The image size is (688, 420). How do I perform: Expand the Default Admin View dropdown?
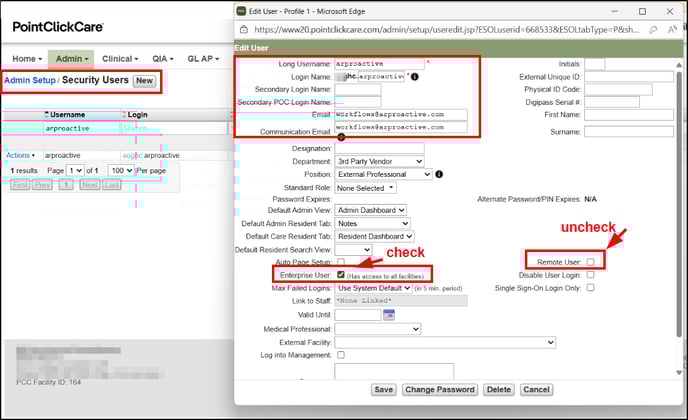372,210
